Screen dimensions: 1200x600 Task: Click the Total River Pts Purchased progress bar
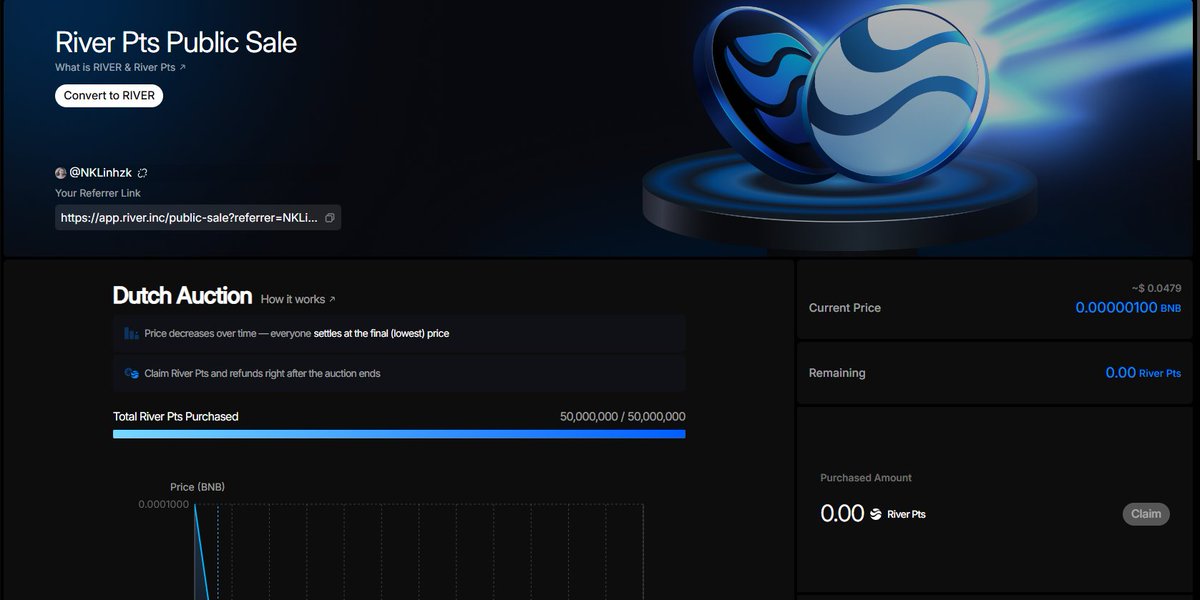point(399,434)
